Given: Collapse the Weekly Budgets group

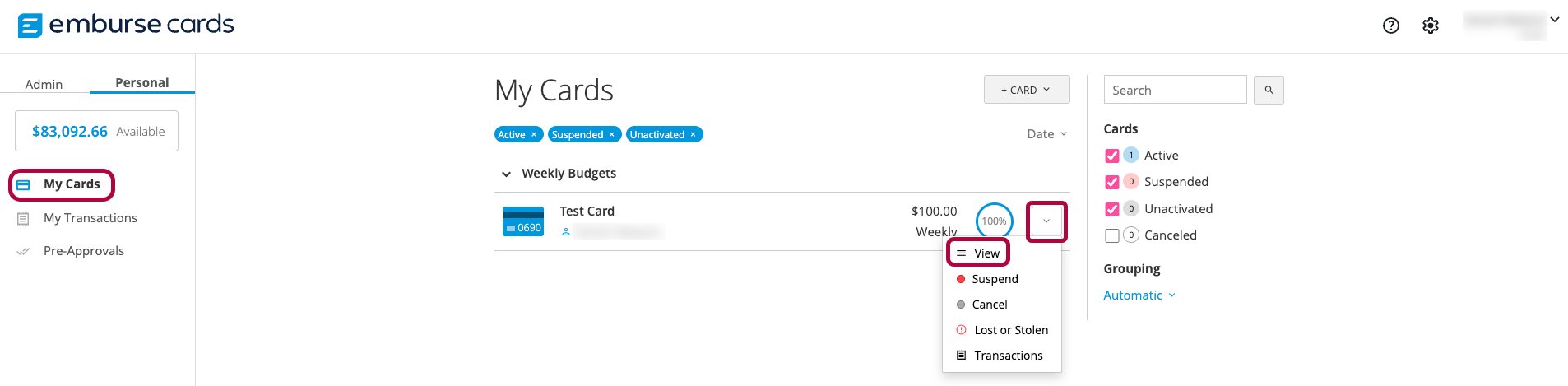Looking at the screenshot, I should click(506, 174).
